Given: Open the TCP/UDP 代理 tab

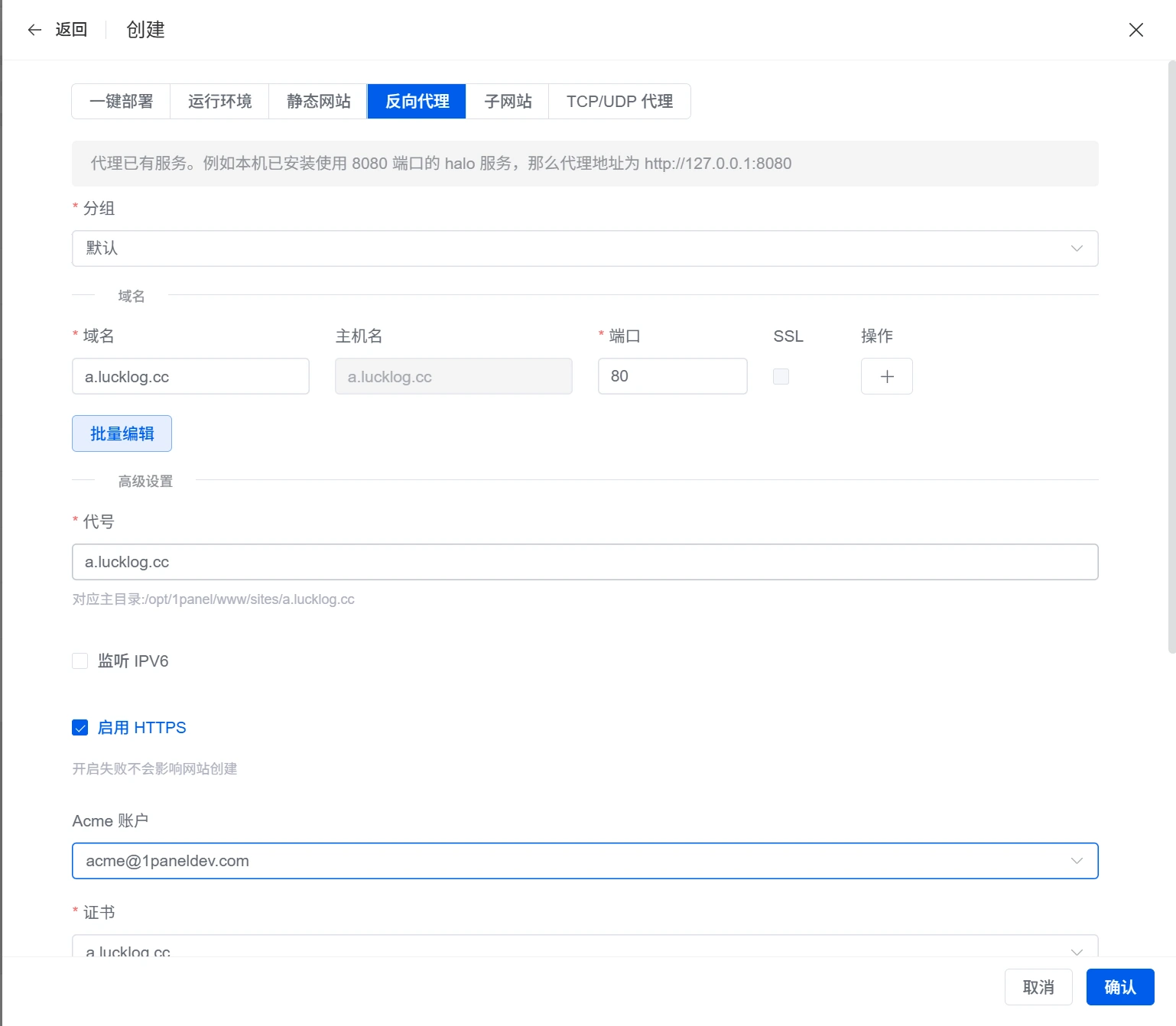Looking at the screenshot, I should (619, 101).
